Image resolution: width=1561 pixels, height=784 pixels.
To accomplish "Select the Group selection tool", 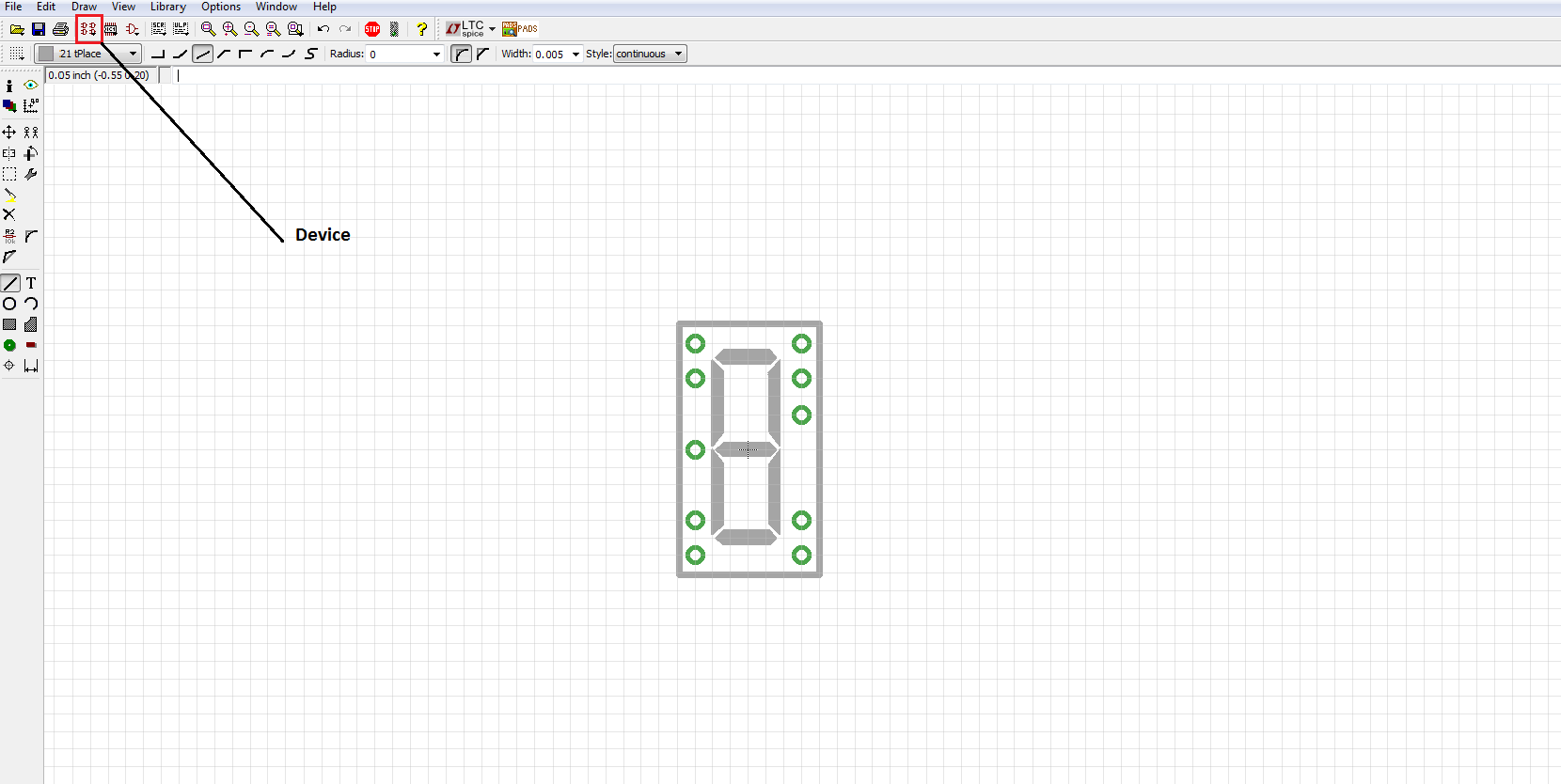I will click(9, 174).
